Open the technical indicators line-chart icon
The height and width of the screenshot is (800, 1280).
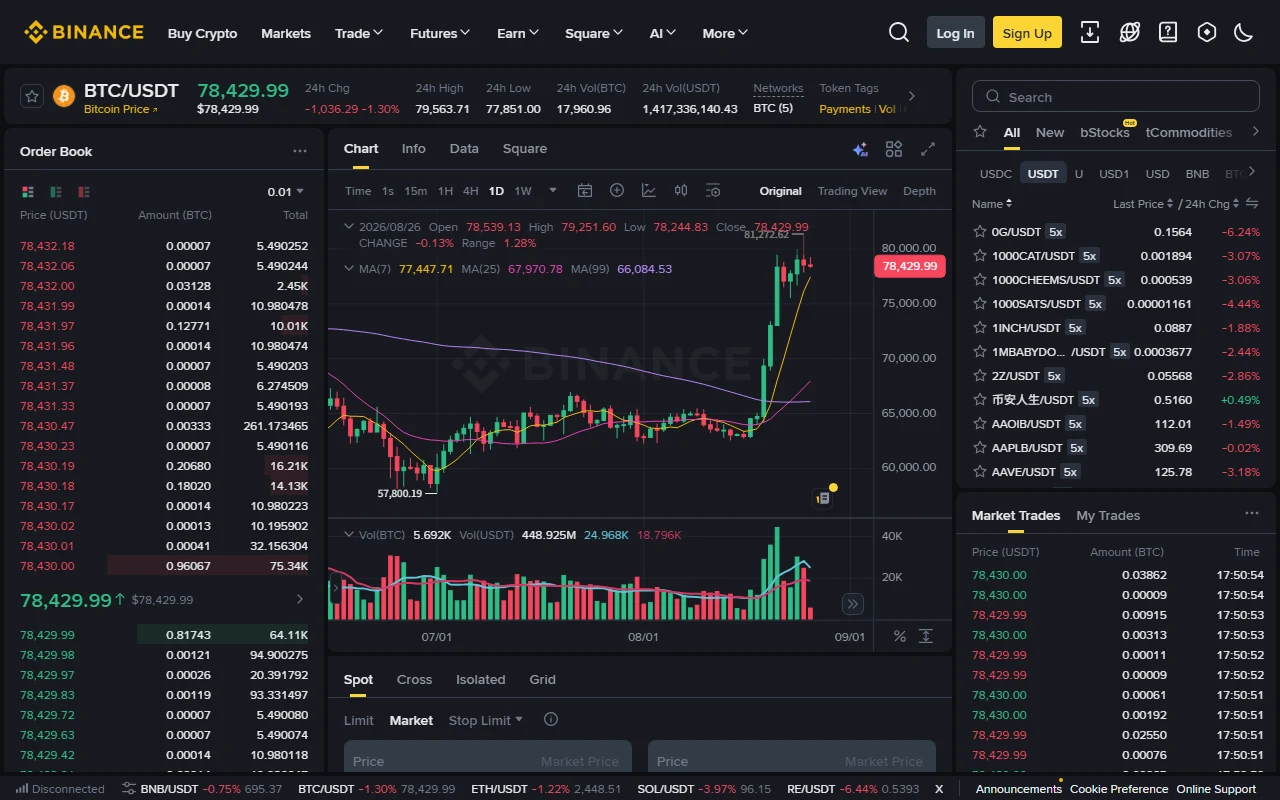tap(649, 191)
